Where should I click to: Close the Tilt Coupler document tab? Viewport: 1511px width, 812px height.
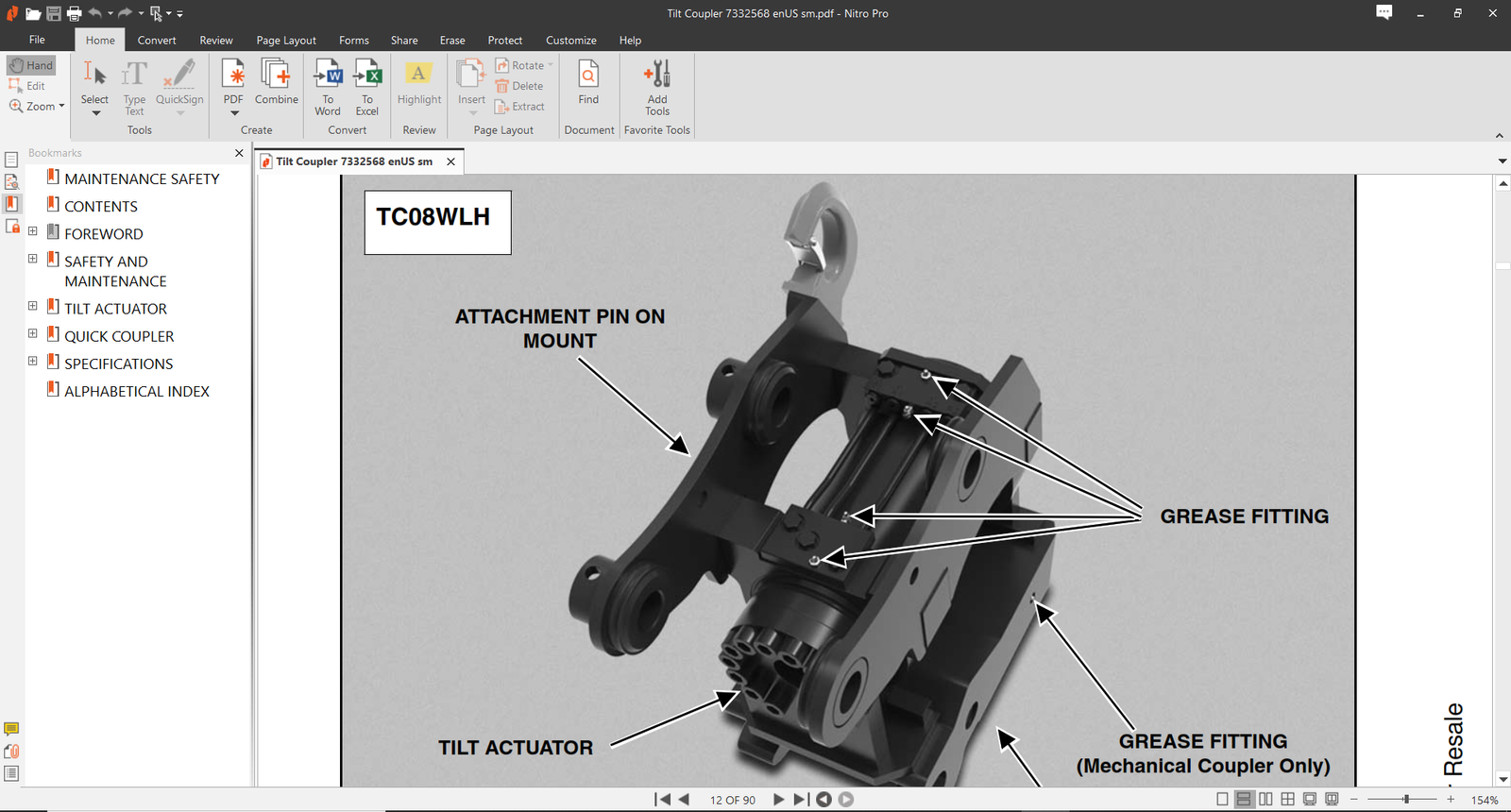pos(451,161)
